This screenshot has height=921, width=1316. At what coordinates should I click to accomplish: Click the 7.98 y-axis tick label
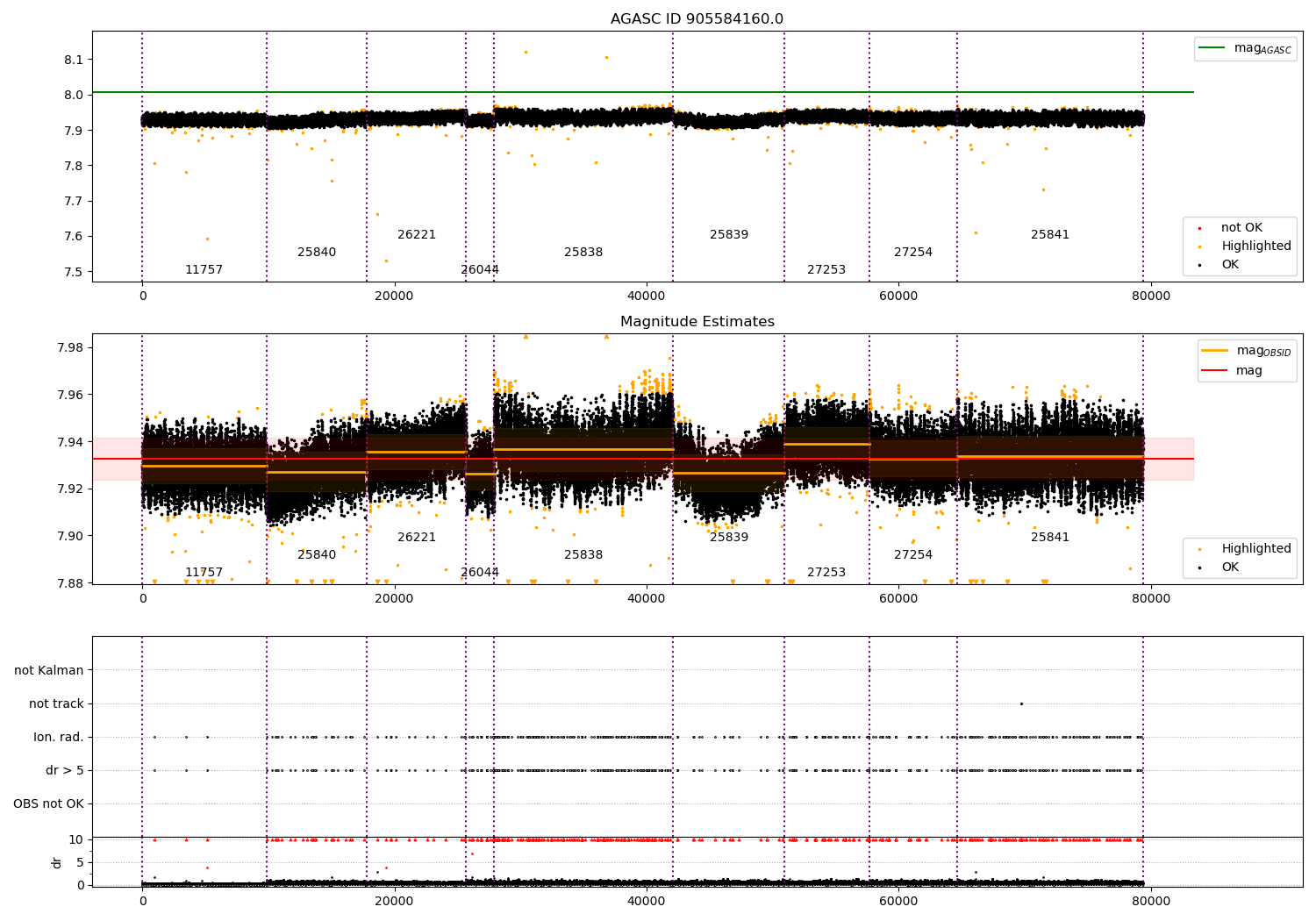(70, 348)
